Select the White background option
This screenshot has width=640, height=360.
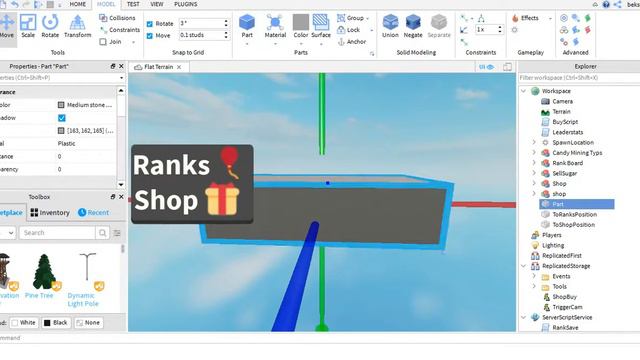[x=24, y=322]
